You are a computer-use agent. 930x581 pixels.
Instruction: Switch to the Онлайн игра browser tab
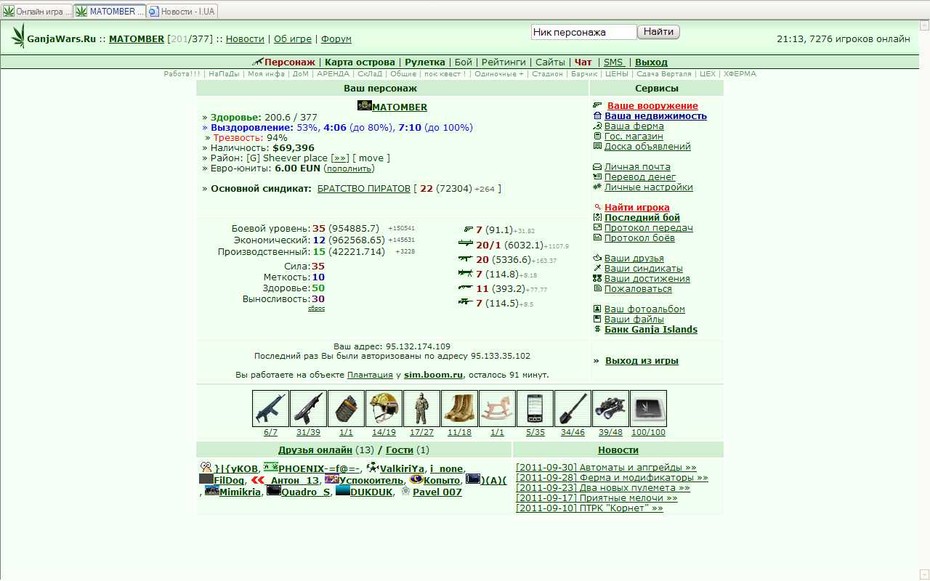[37, 11]
